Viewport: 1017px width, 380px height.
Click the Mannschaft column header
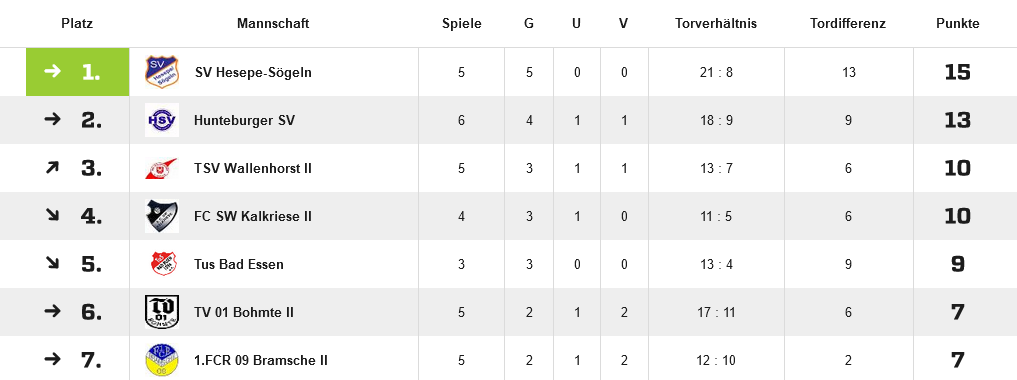(273, 23)
